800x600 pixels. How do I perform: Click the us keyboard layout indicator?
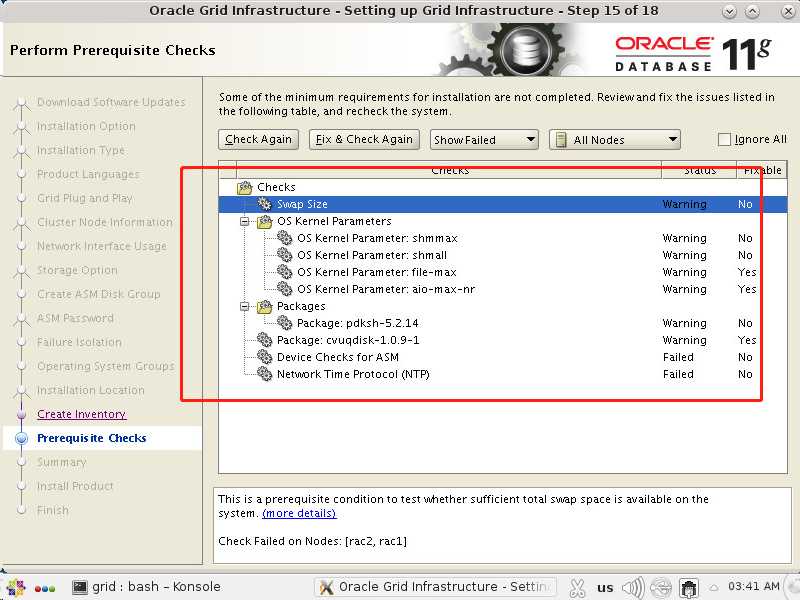[x=605, y=588]
